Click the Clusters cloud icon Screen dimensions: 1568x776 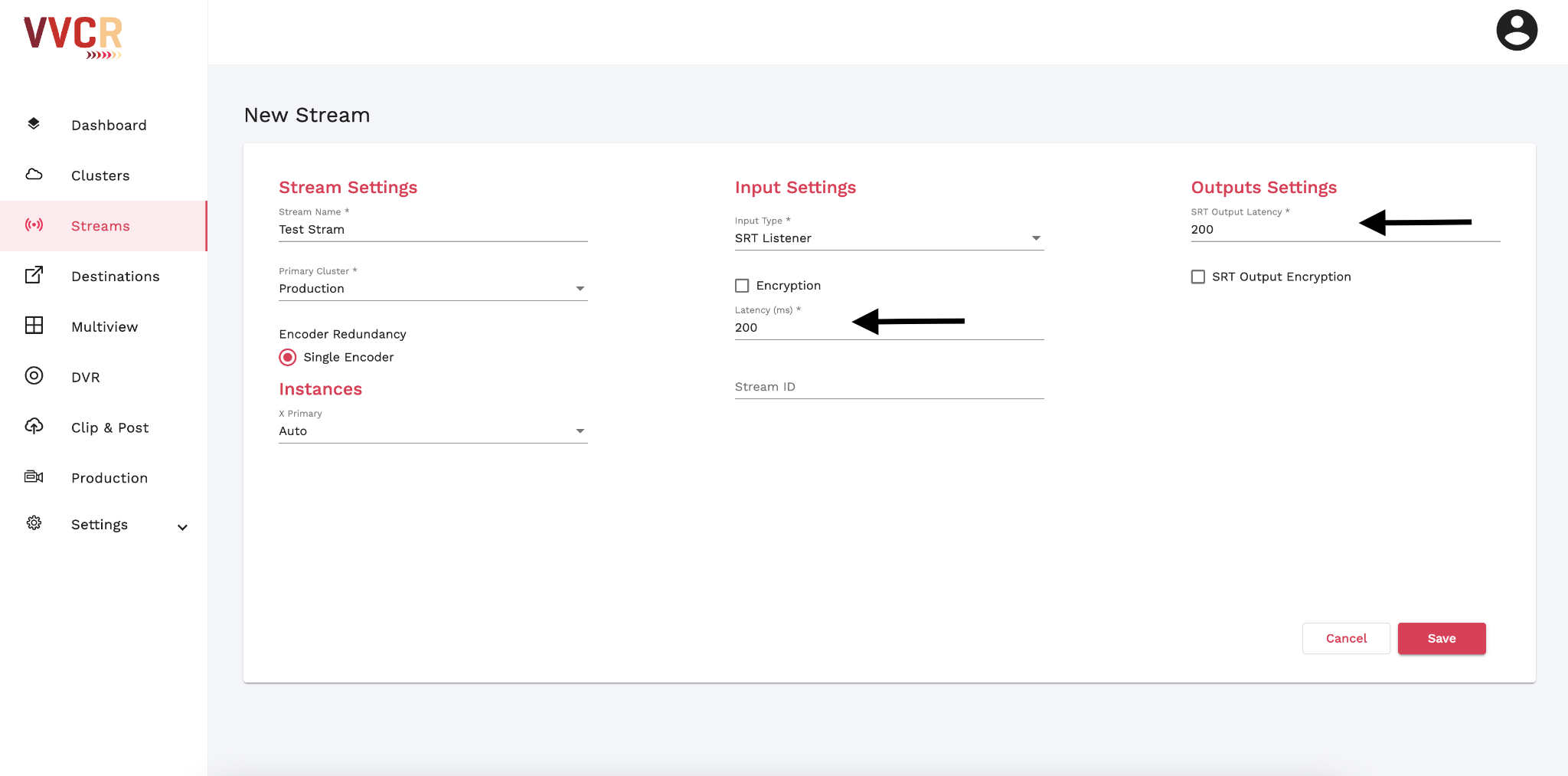pyautogui.click(x=34, y=175)
